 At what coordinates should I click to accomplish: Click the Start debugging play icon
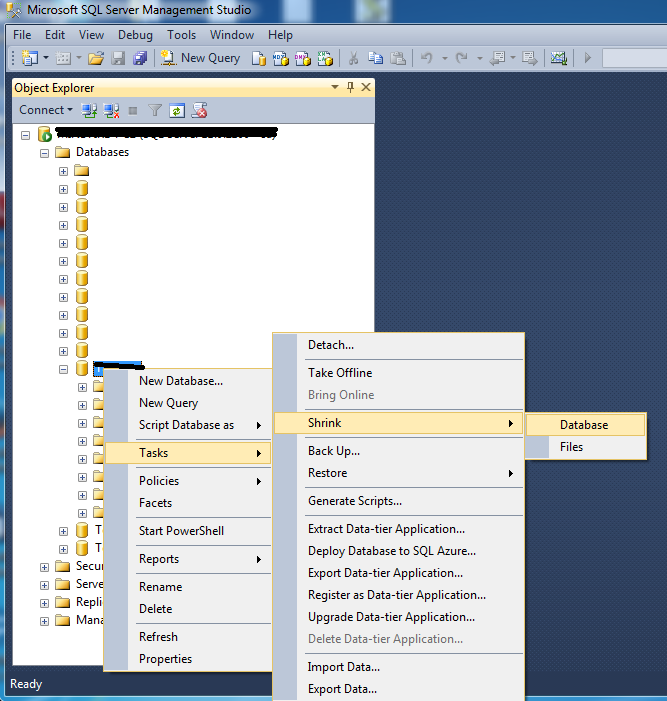pos(587,58)
